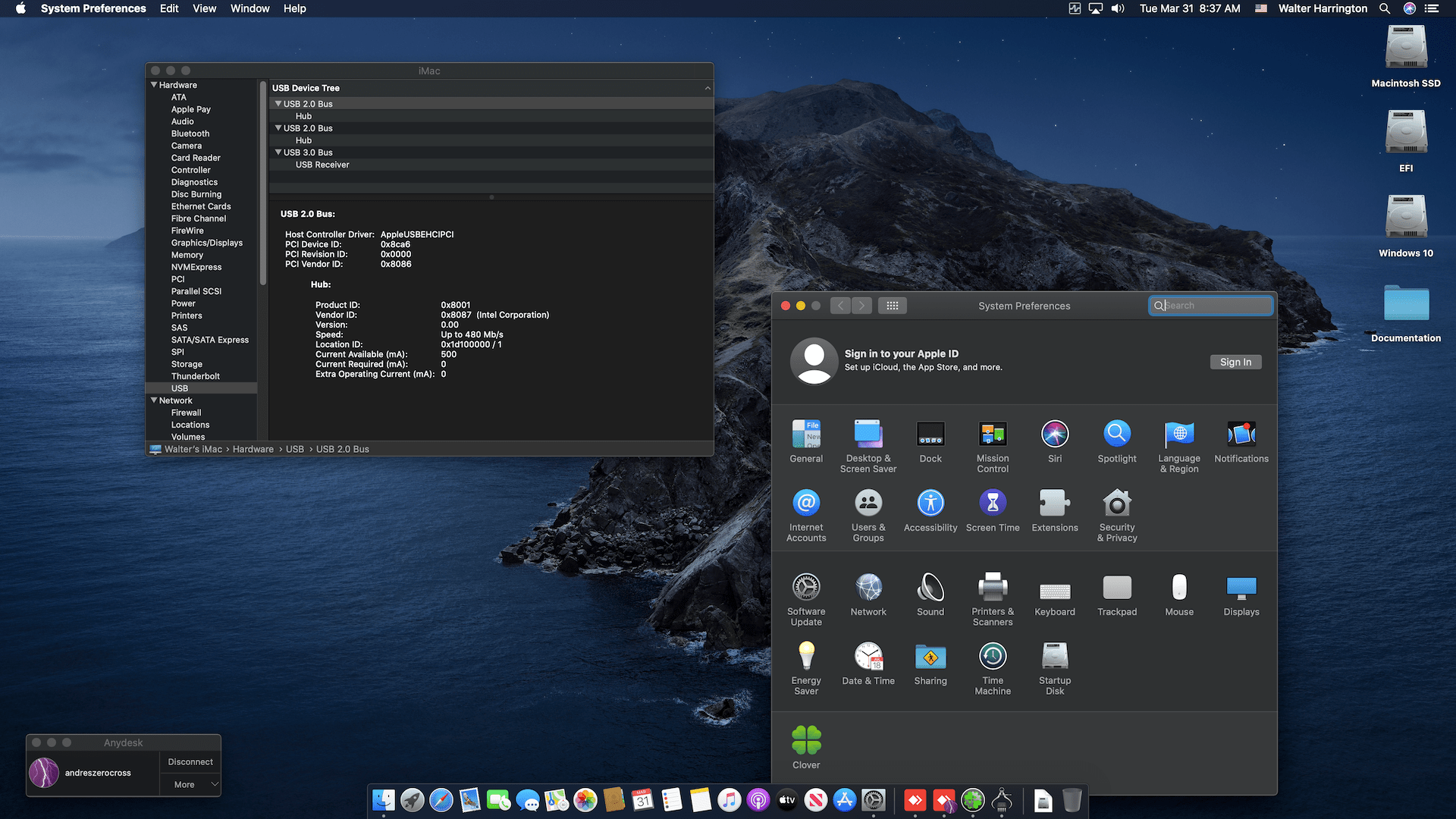The width and height of the screenshot is (1456, 819).
Task: Go forward in System Preferences
Action: pyautogui.click(x=861, y=306)
